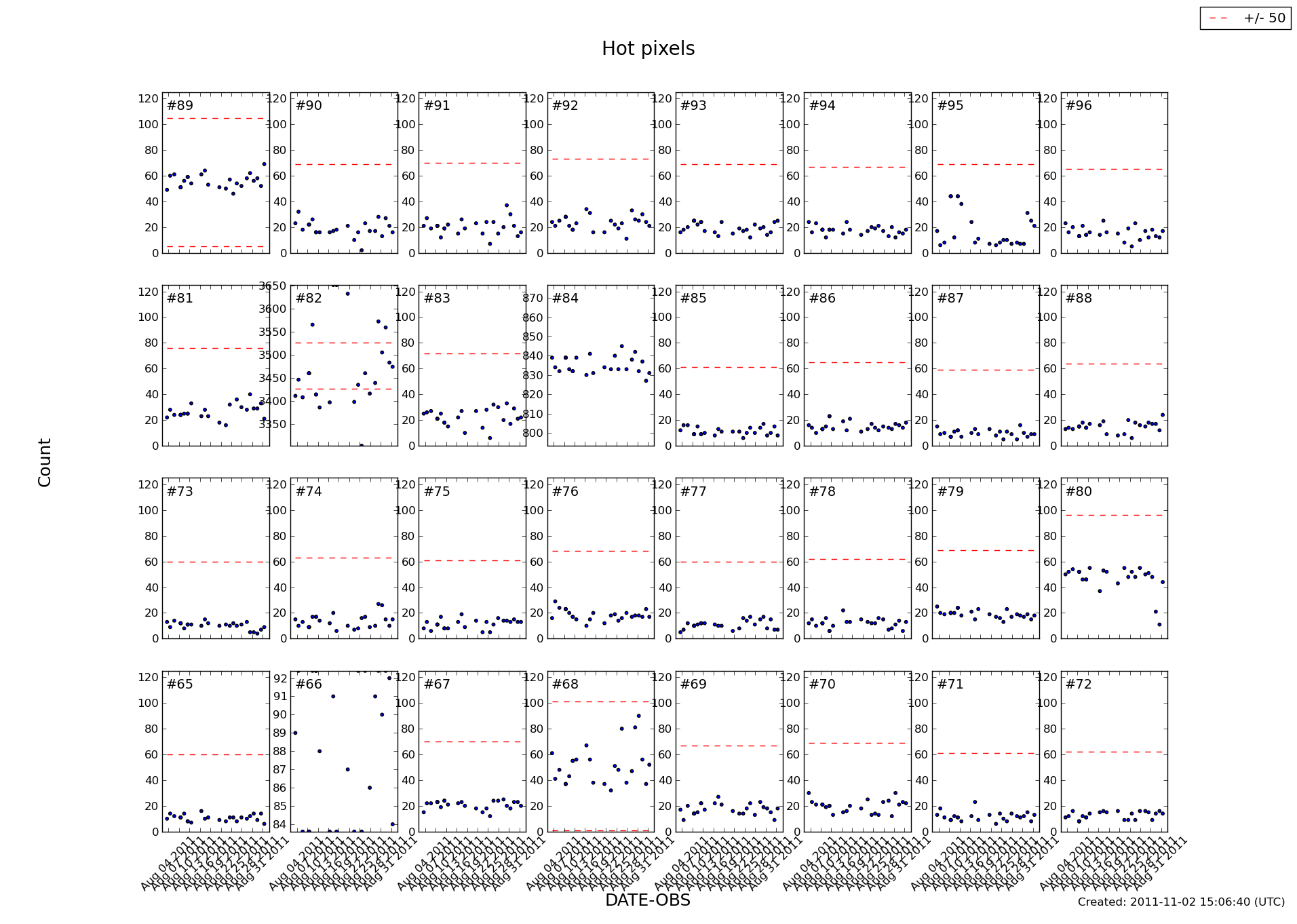The image size is (1297, 924).
Task: Click the #96 subplot label
Action: tap(1079, 106)
